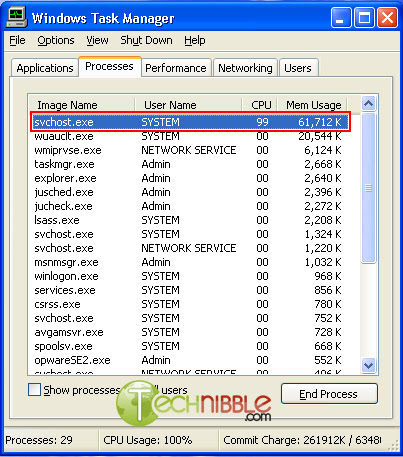Select the services.exe process row

click(190, 290)
